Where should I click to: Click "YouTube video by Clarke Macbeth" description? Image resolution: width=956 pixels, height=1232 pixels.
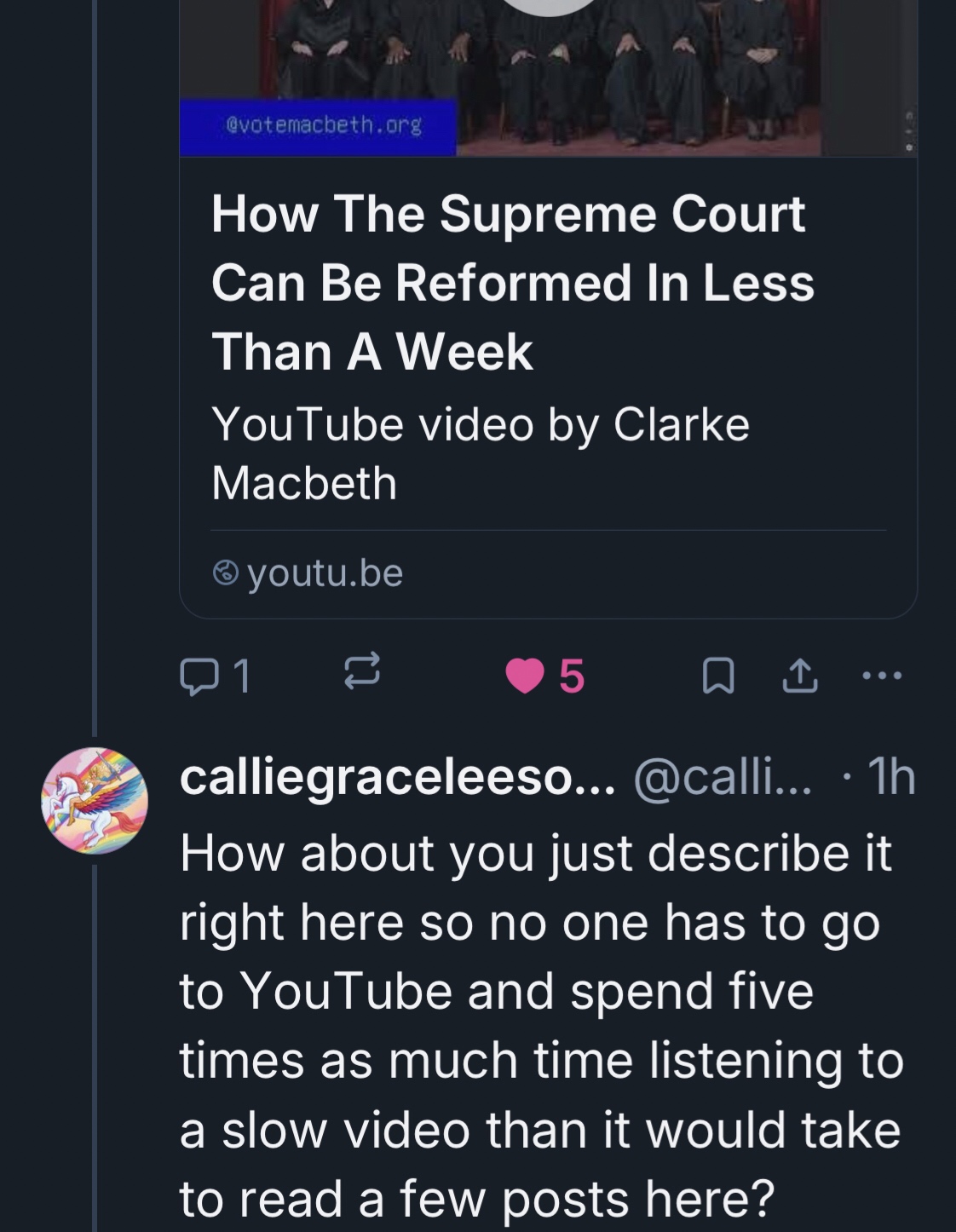(x=480, y=453)
